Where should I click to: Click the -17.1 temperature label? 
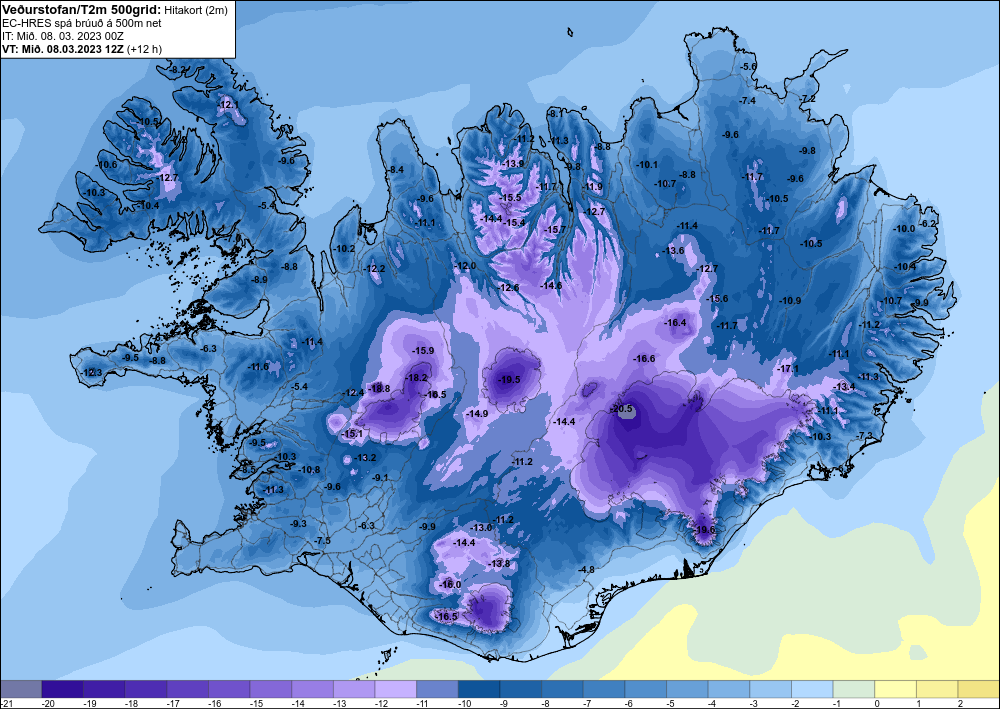788,369
